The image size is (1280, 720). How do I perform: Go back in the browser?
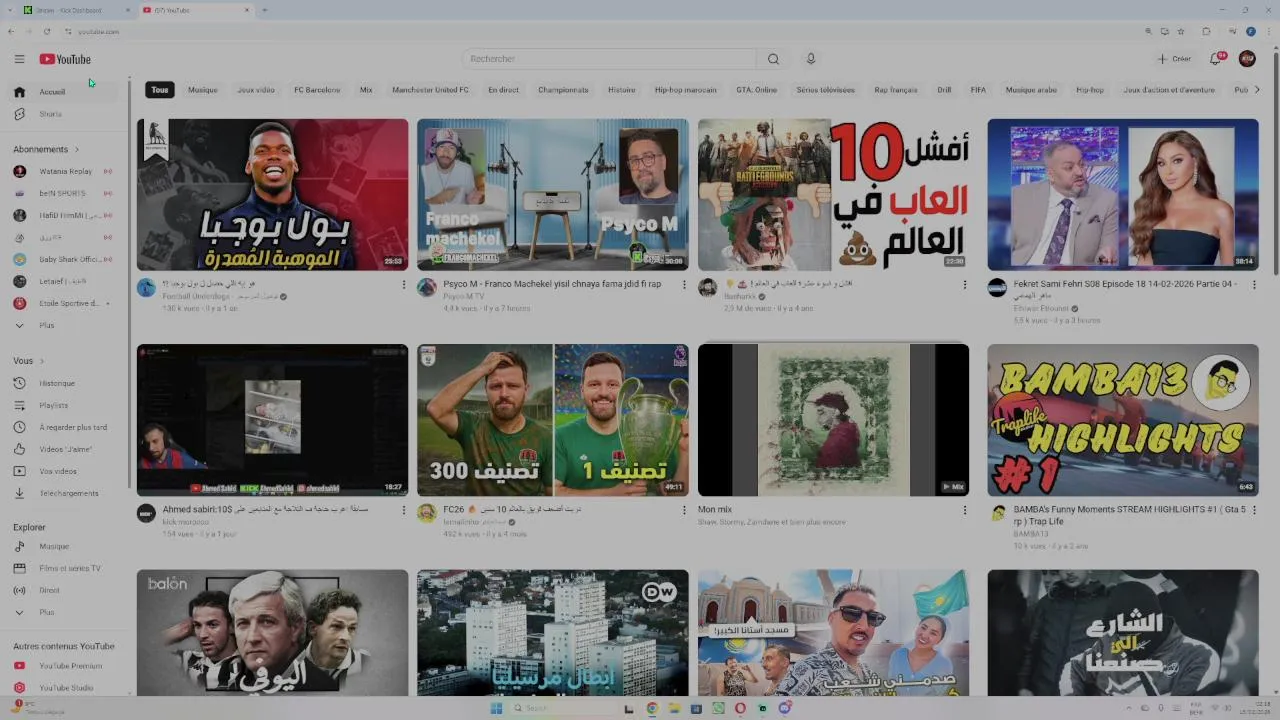[12, 31]
